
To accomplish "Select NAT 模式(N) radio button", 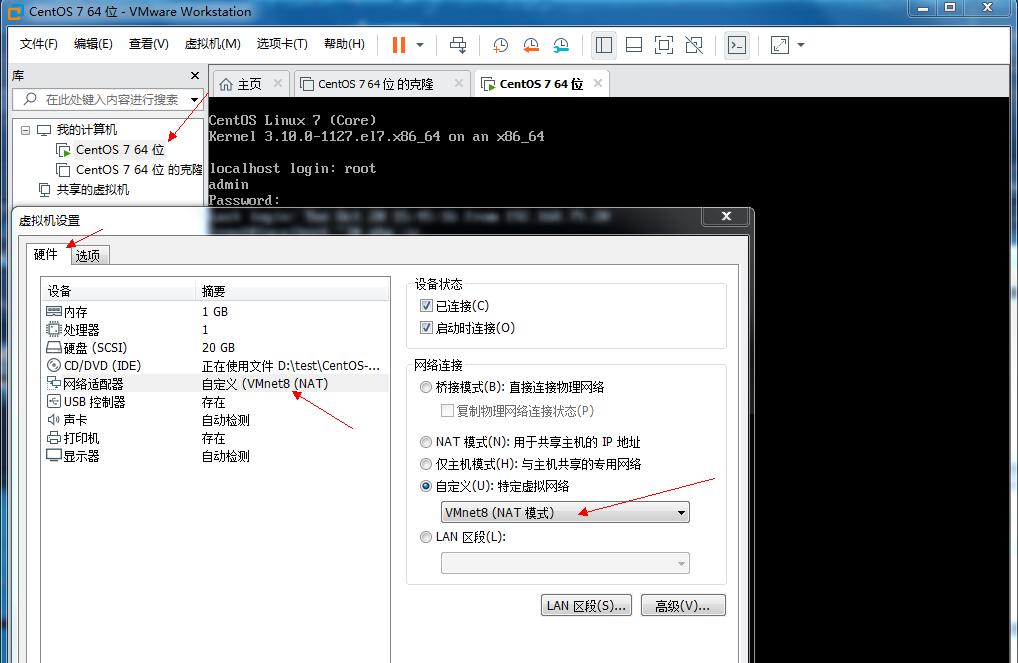I will pos(426,442).
